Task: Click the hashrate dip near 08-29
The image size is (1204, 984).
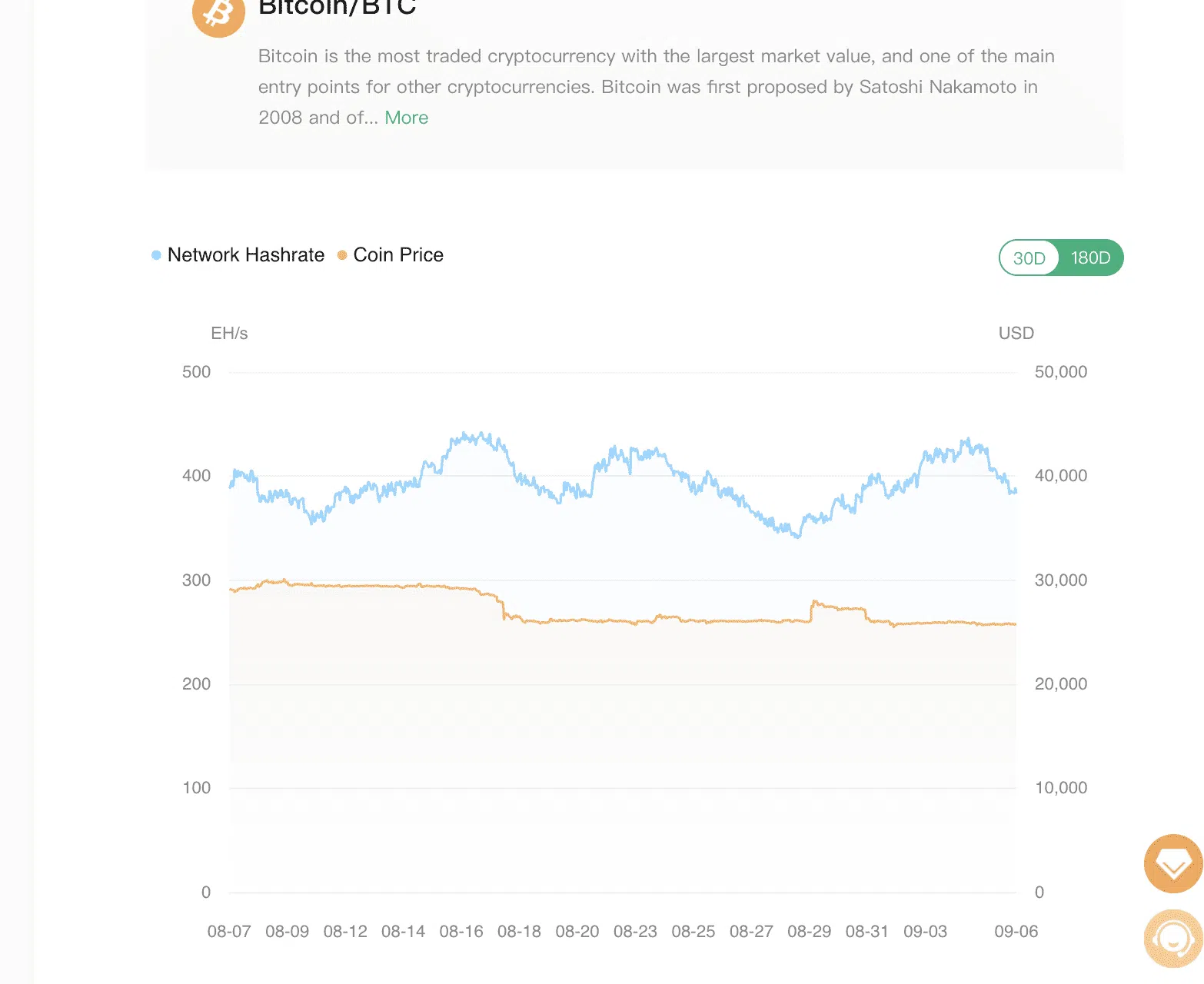Action: point(797,536)
